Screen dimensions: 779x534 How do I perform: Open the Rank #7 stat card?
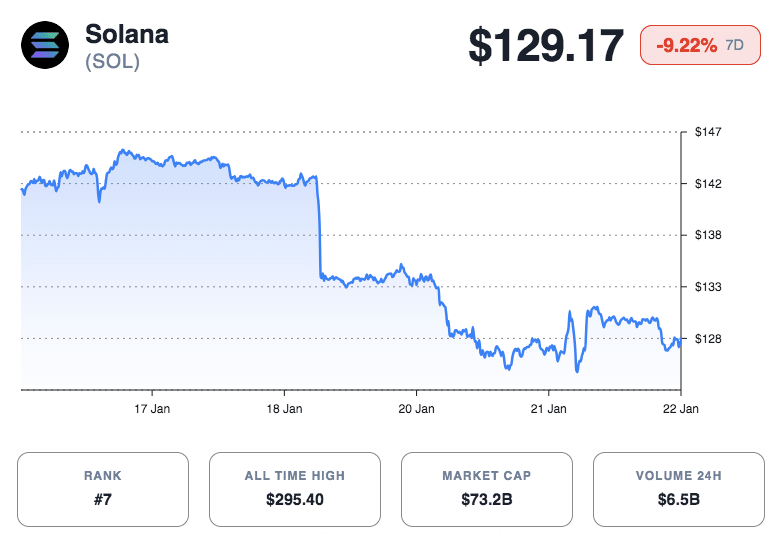point(103,489)
